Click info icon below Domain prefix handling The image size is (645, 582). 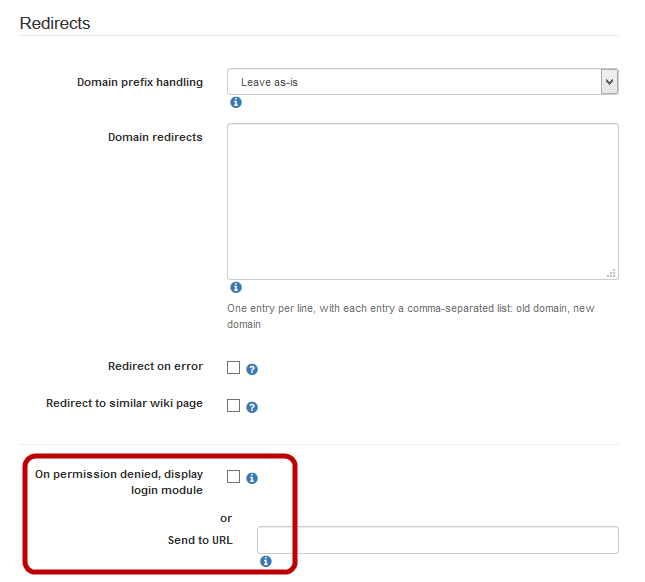[236, 103]
